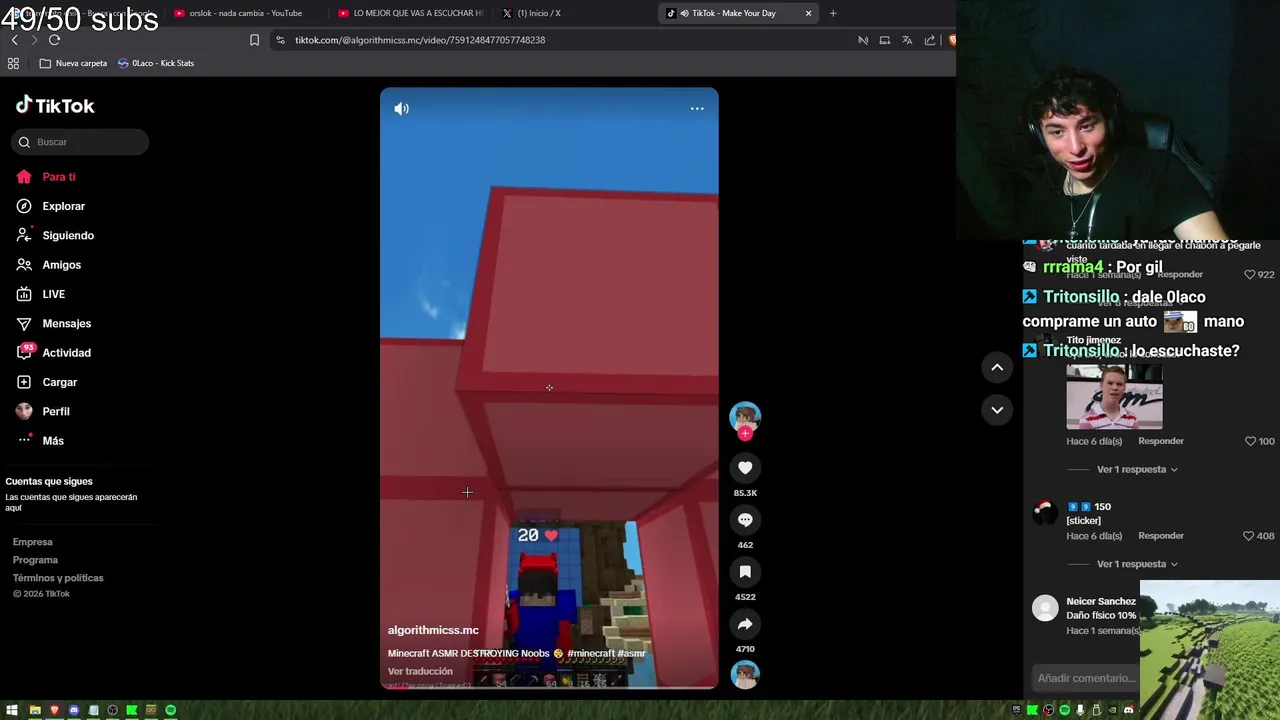Close the TikTok browser tab
This screenshot has width=1280, height=720.
click(808, 13)
